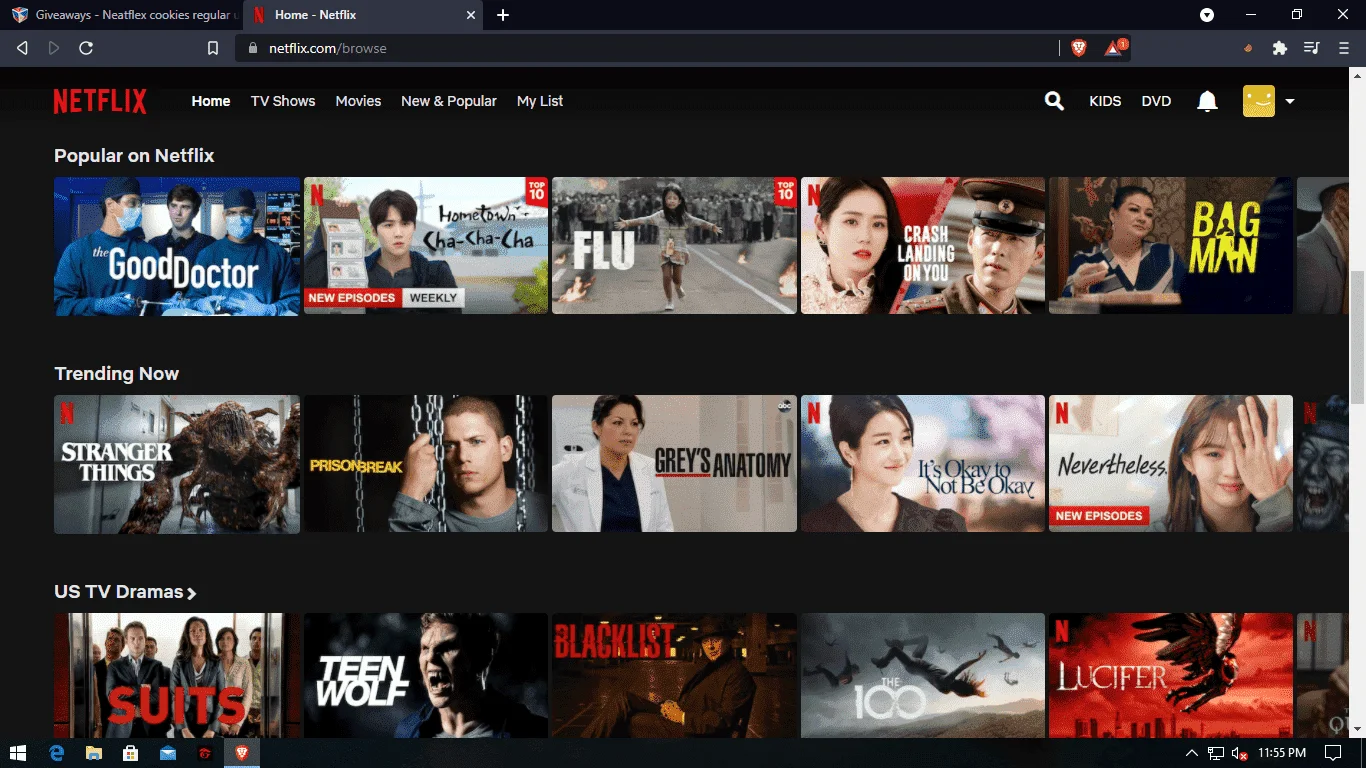This screenshot has width=1366, height=768.
Task: Open the Flu movie thumbnail
Action: pos(674,246)
